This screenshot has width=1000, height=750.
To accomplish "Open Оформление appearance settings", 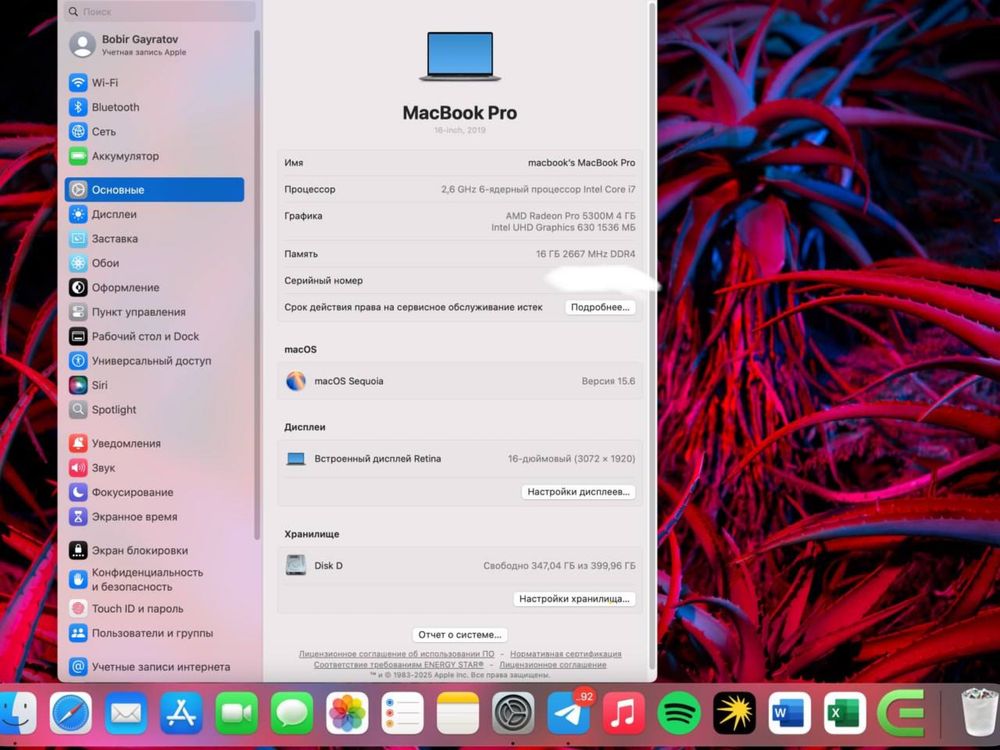I will tap(154, 288).
